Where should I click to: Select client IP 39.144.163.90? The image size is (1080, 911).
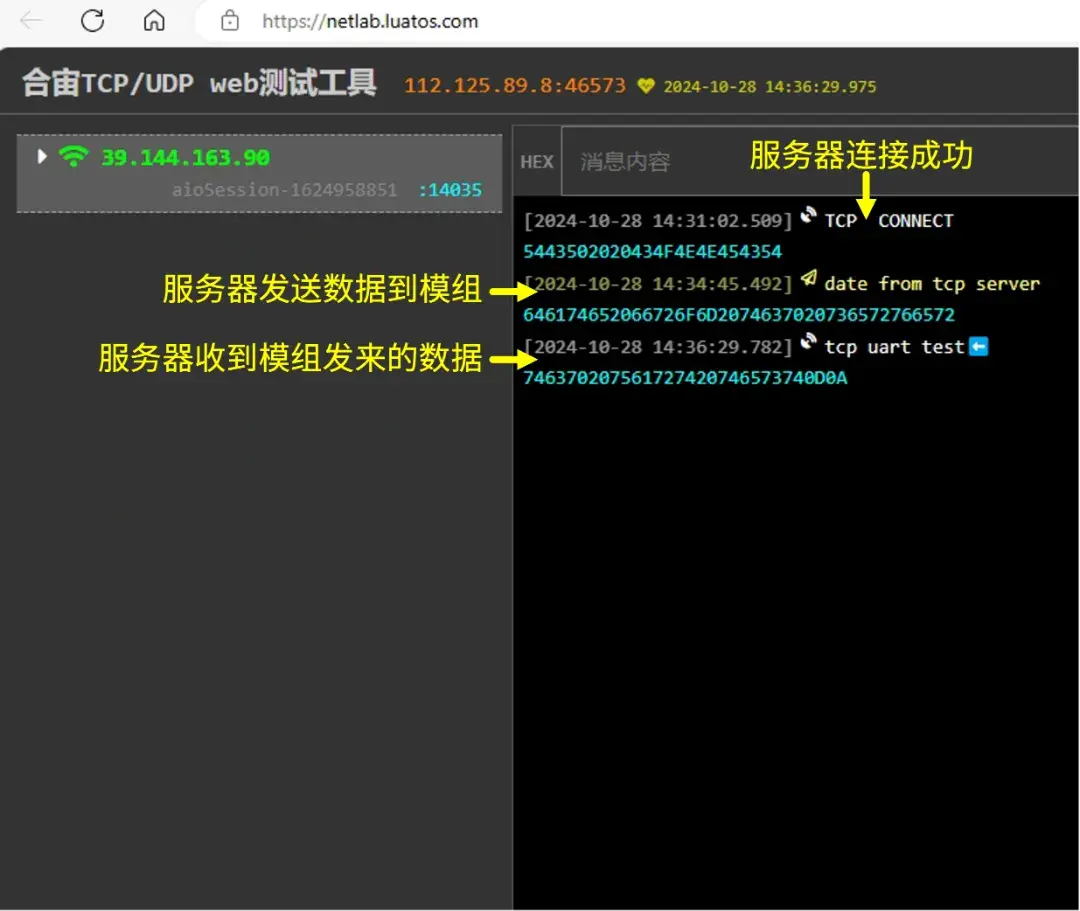(x=185, y=158)
